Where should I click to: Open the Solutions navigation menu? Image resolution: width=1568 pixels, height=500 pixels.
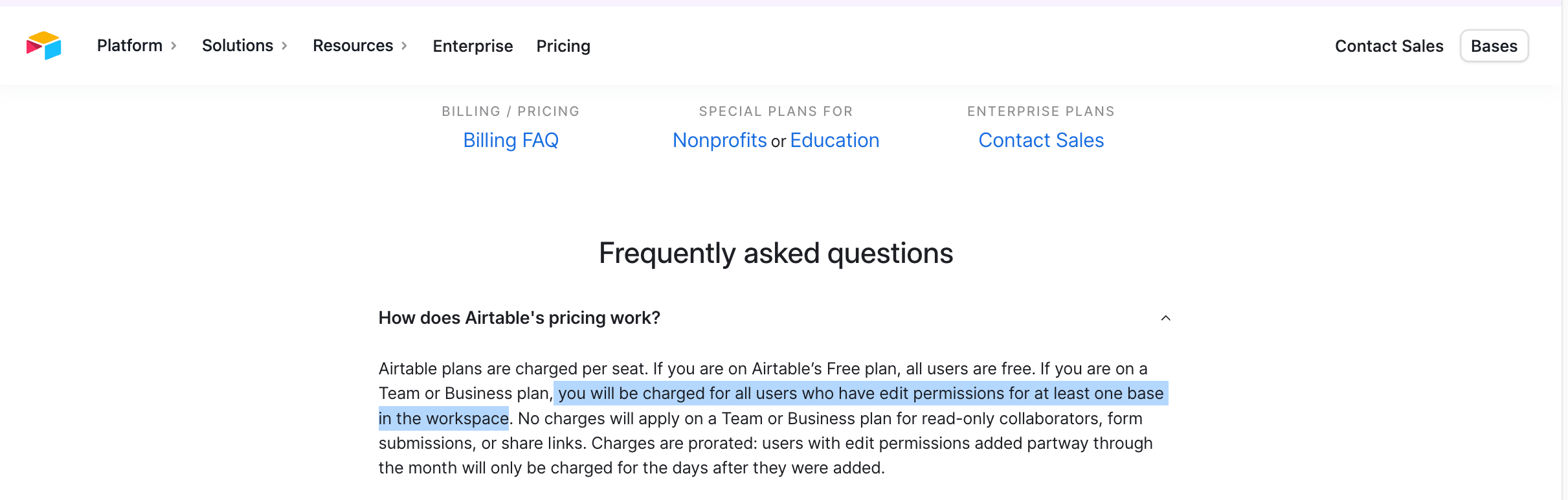238,46
